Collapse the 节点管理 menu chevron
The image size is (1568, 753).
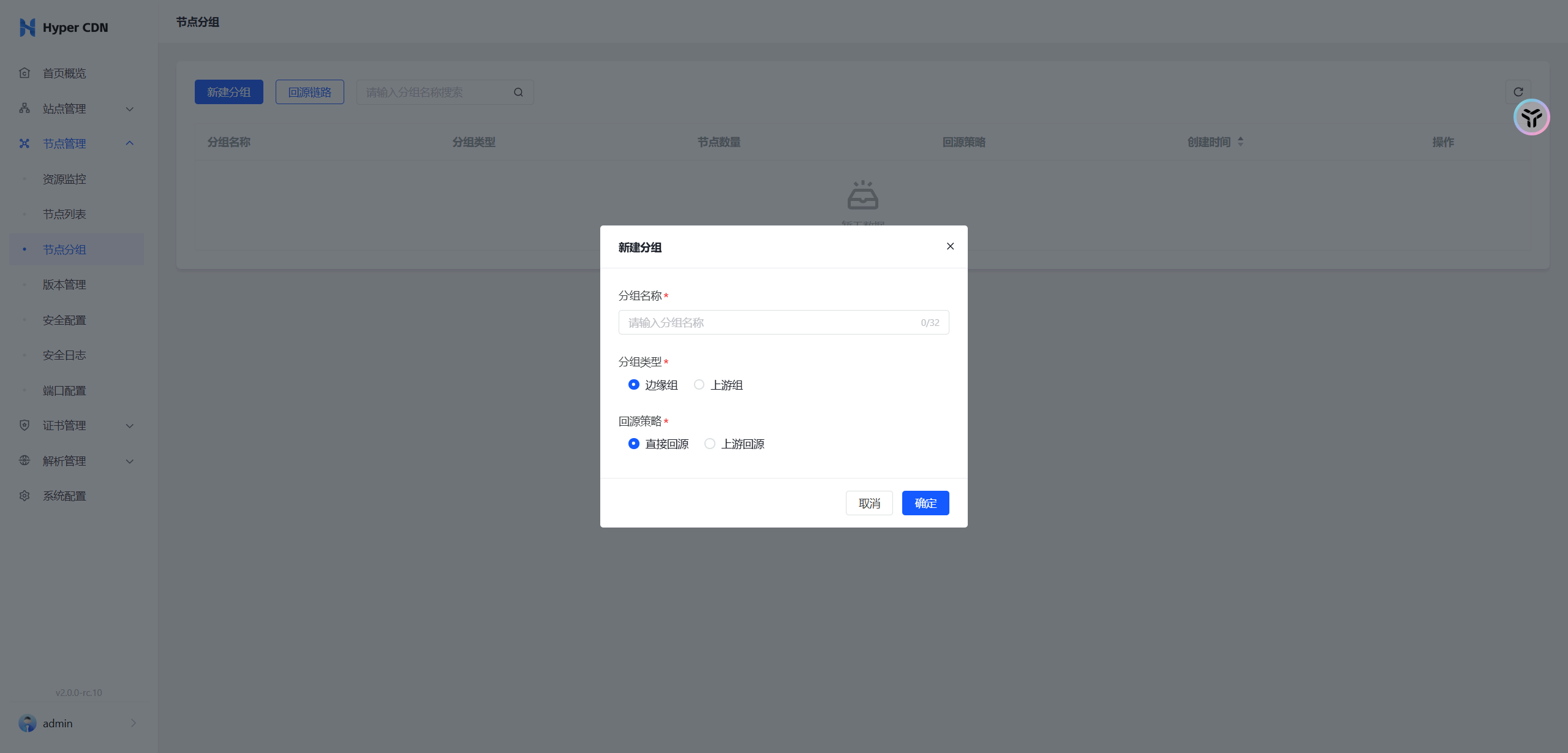130,143
